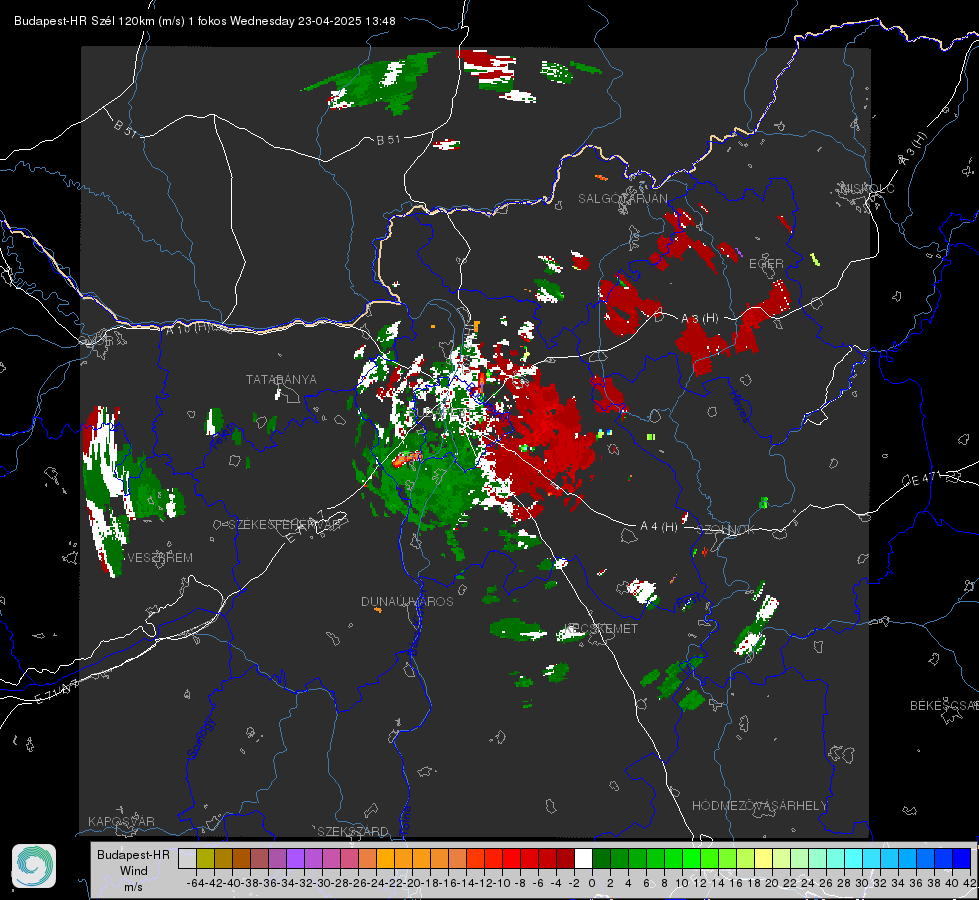
Task: Click the 'B 51' label below the red echo
Action: 388,140
